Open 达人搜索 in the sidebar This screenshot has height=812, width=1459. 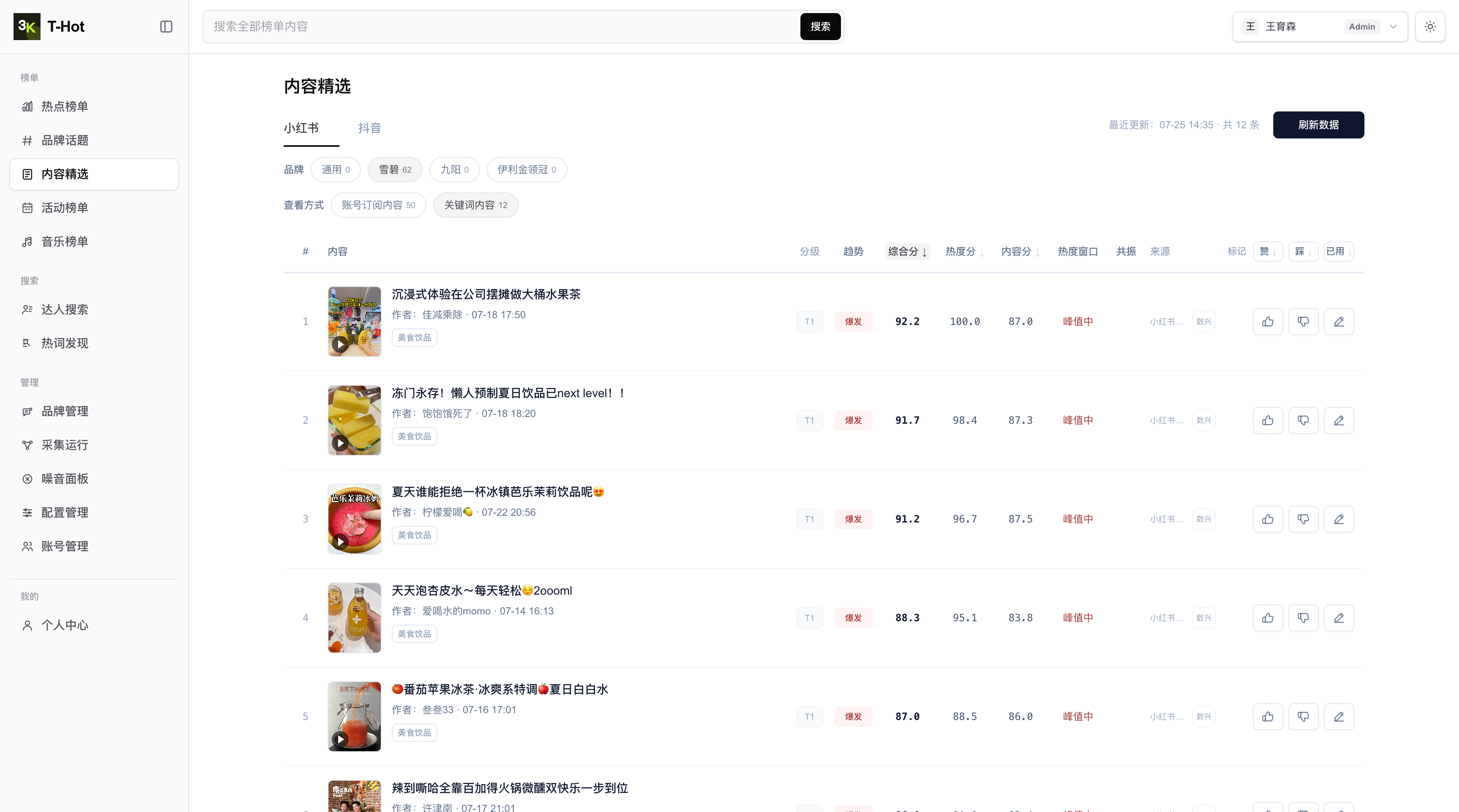pyautogui.click(x=94, y=310)
